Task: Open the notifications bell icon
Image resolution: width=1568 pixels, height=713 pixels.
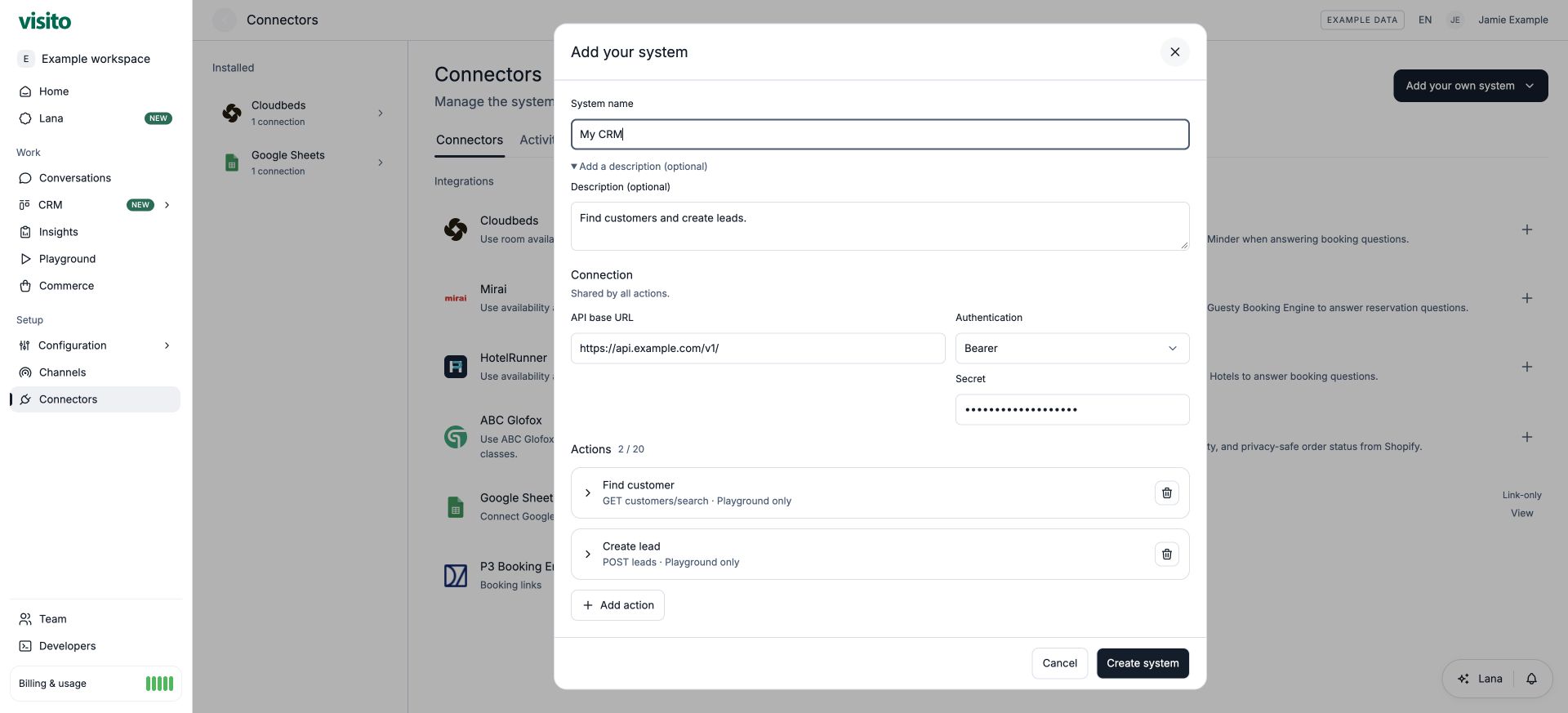Action: coord(1531,679)
